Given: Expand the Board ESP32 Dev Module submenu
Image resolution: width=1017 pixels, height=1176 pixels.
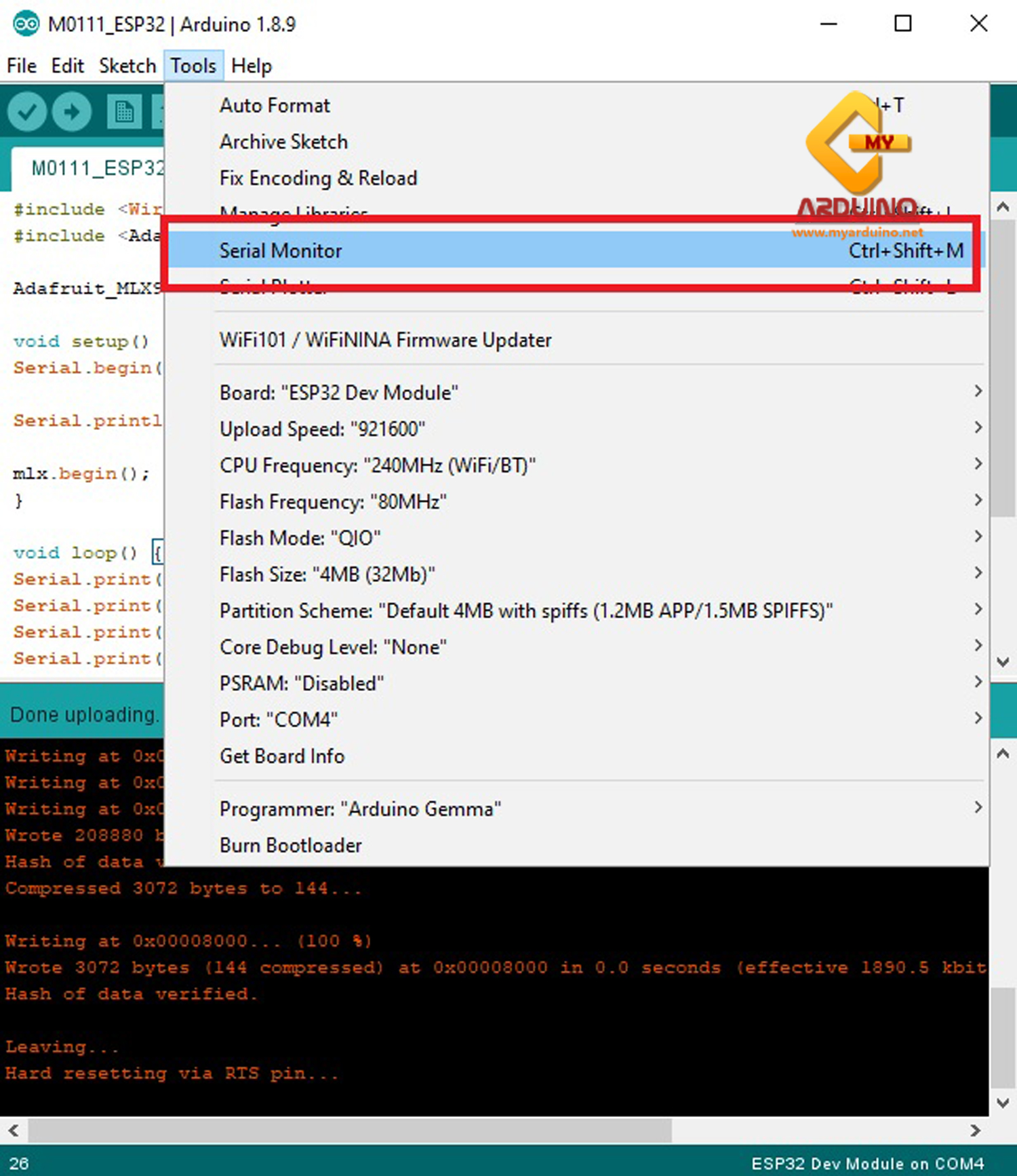Looking at the screenshot, I should point(575,393).
